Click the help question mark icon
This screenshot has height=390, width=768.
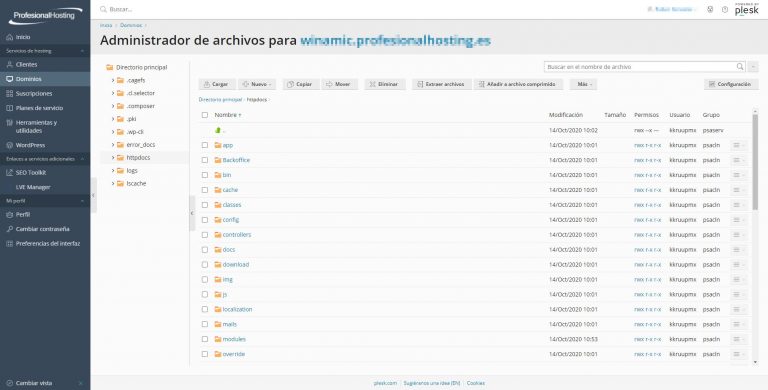coord(725,9)
